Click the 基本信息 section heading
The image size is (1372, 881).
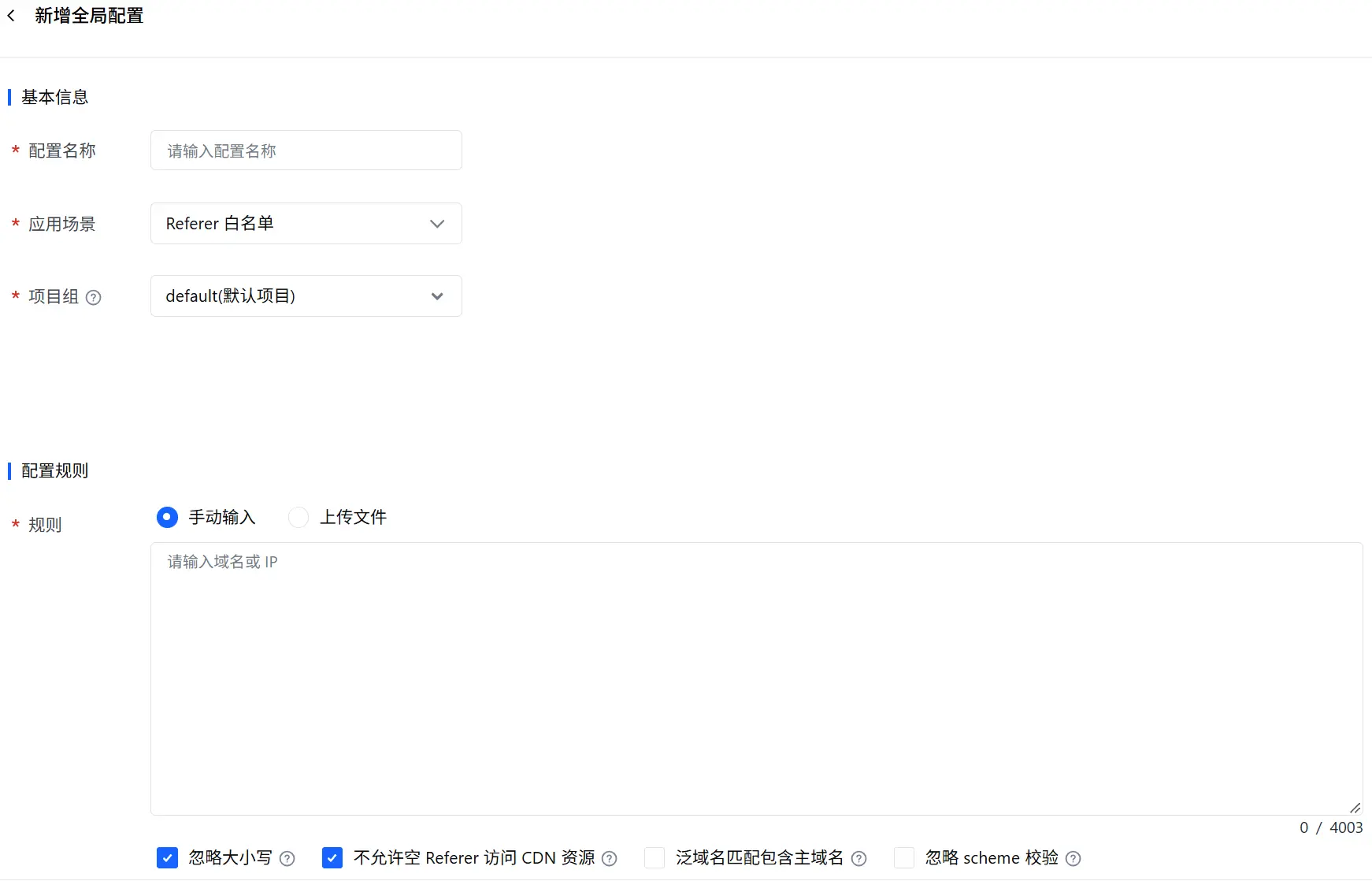pos(55,97)
